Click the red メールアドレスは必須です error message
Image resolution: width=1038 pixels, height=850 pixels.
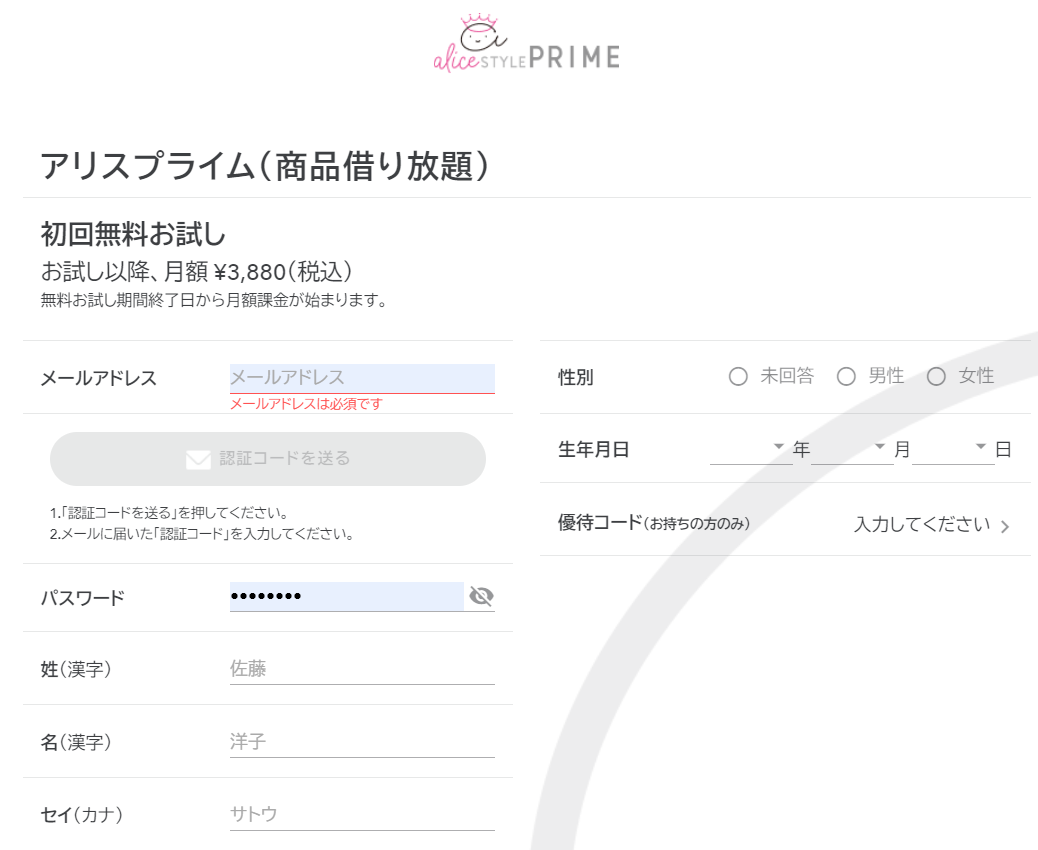(306, 404)
